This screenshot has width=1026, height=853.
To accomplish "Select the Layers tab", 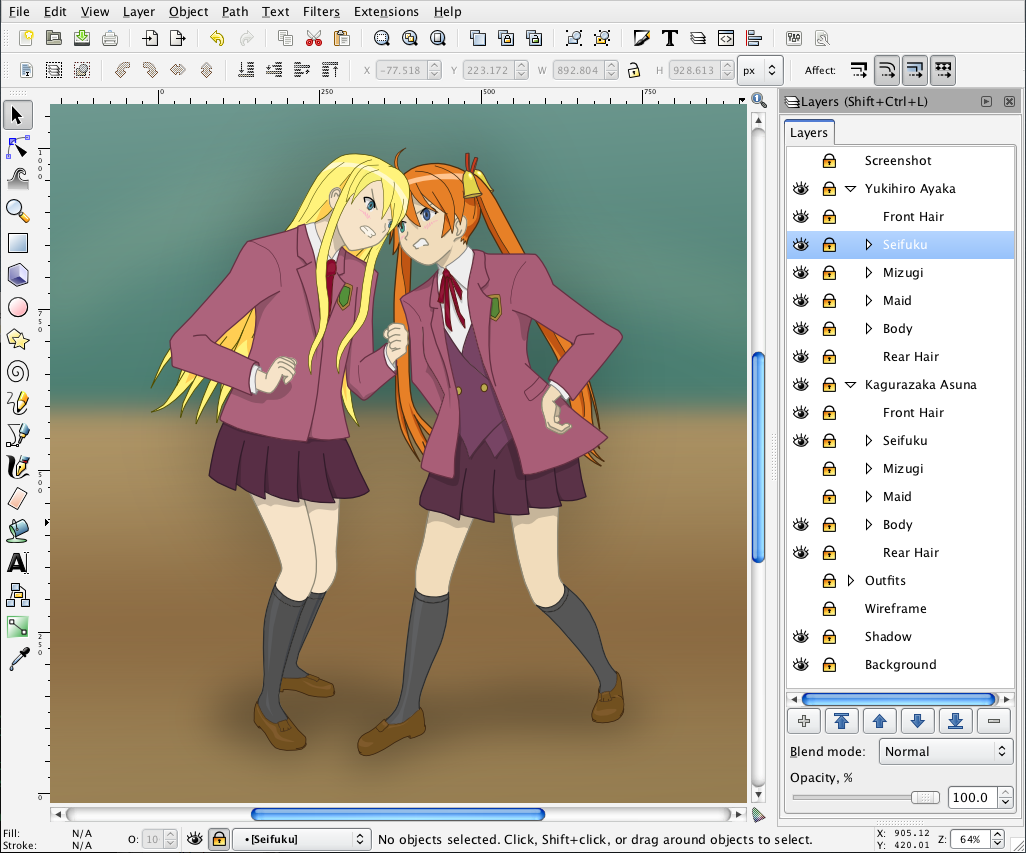I will (x=809, y=132).
